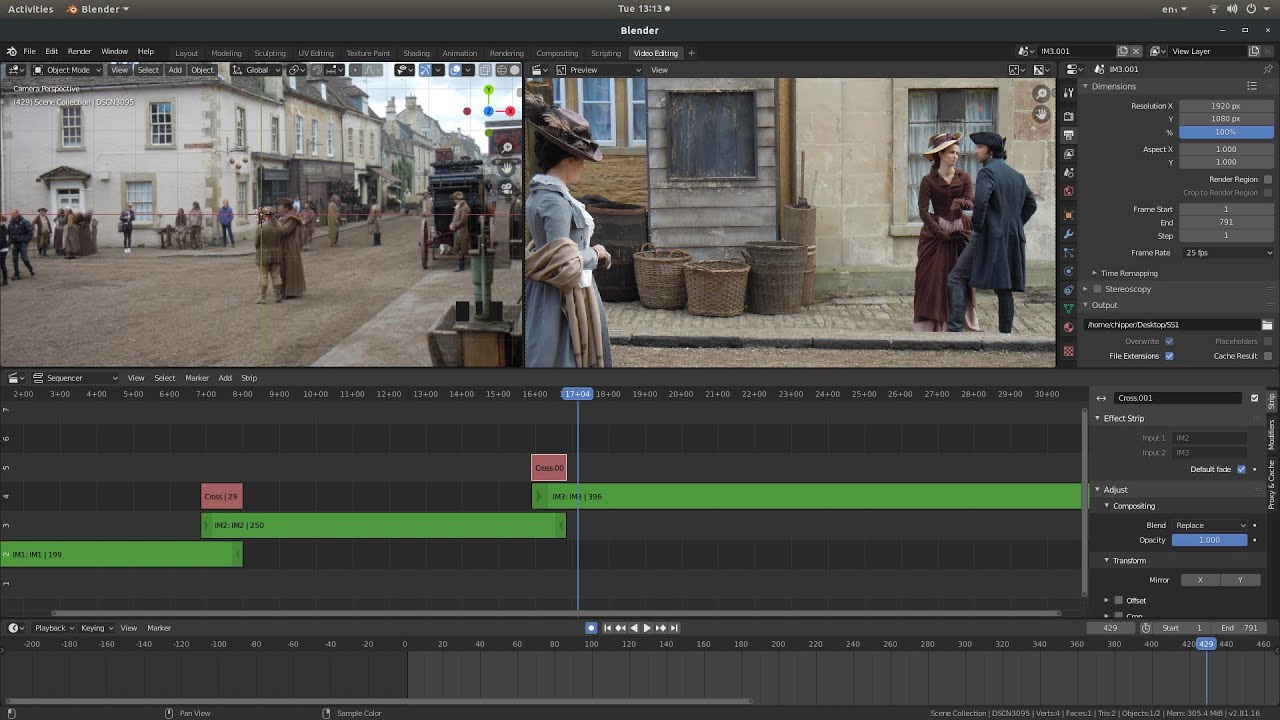Toggle Render Region checkbox

[1269, 180]
